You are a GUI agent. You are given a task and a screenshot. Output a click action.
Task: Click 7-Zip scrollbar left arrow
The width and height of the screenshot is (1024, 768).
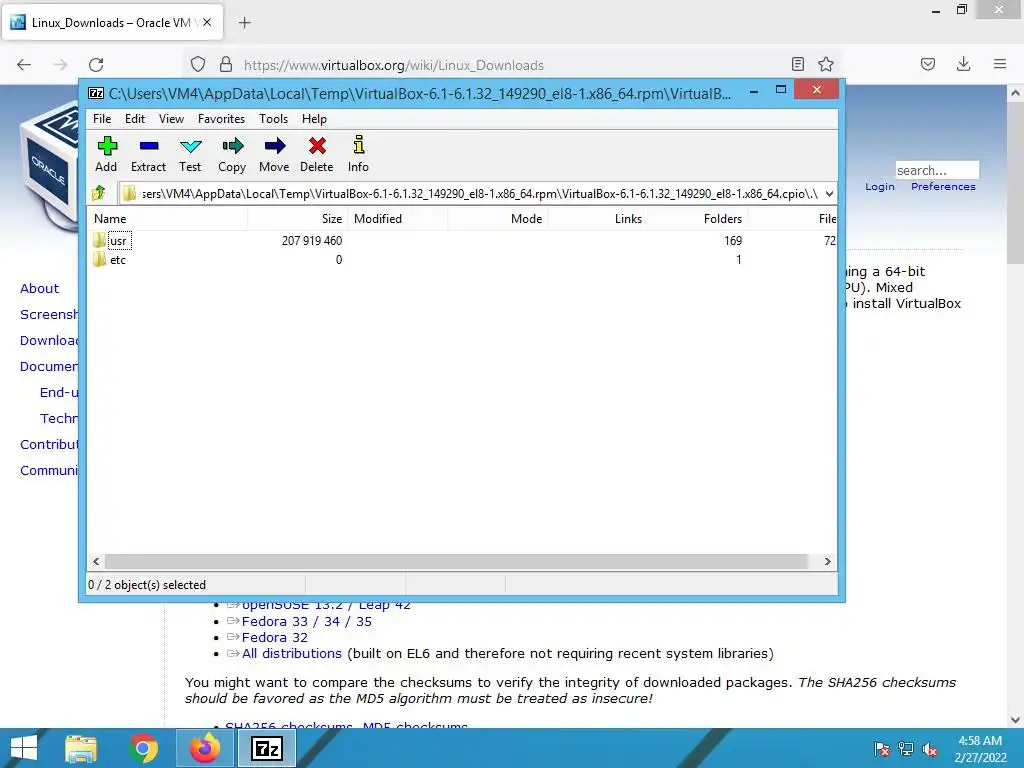(x=96, y=562)
